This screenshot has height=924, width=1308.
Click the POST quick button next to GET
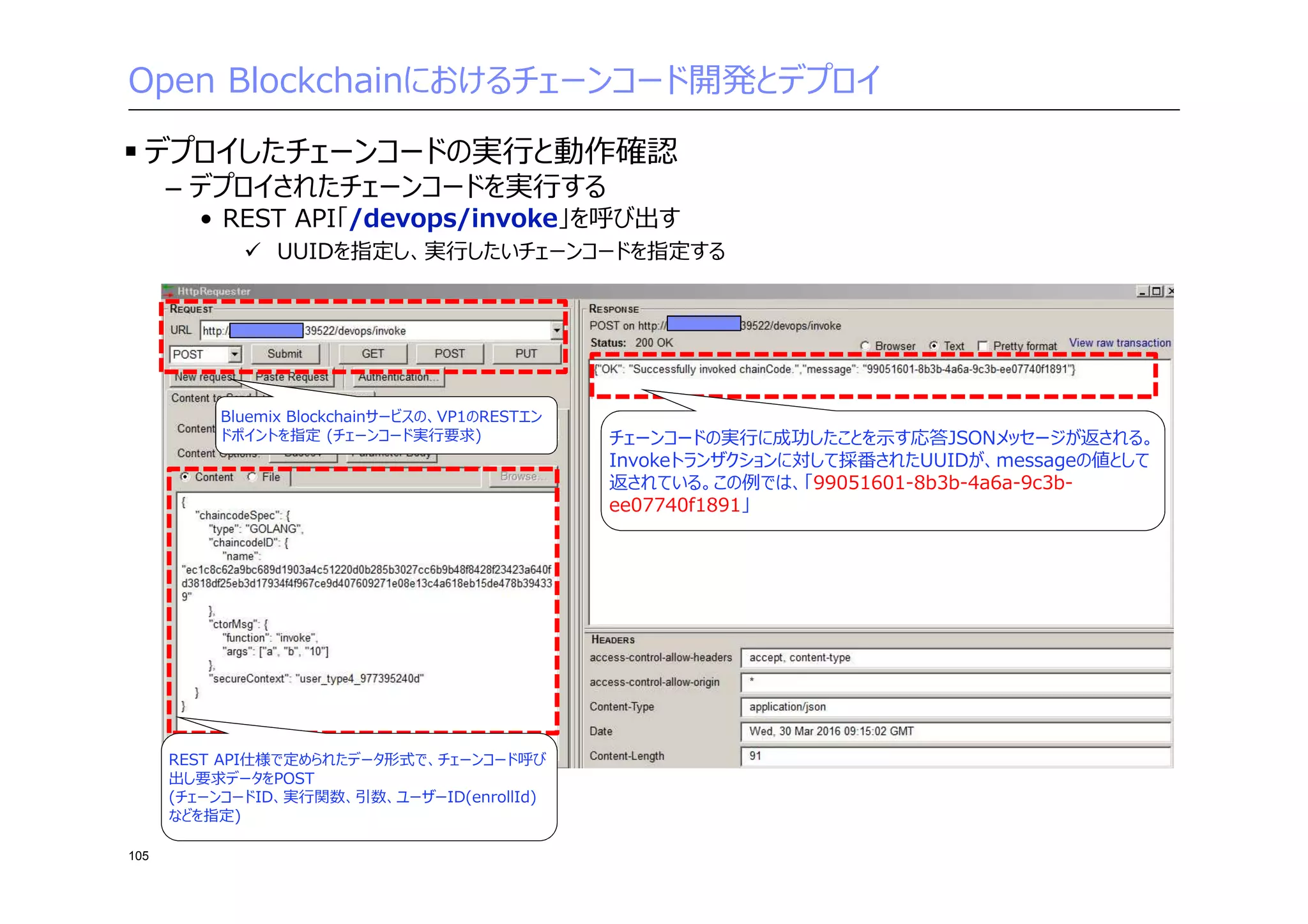click(450, 354)
